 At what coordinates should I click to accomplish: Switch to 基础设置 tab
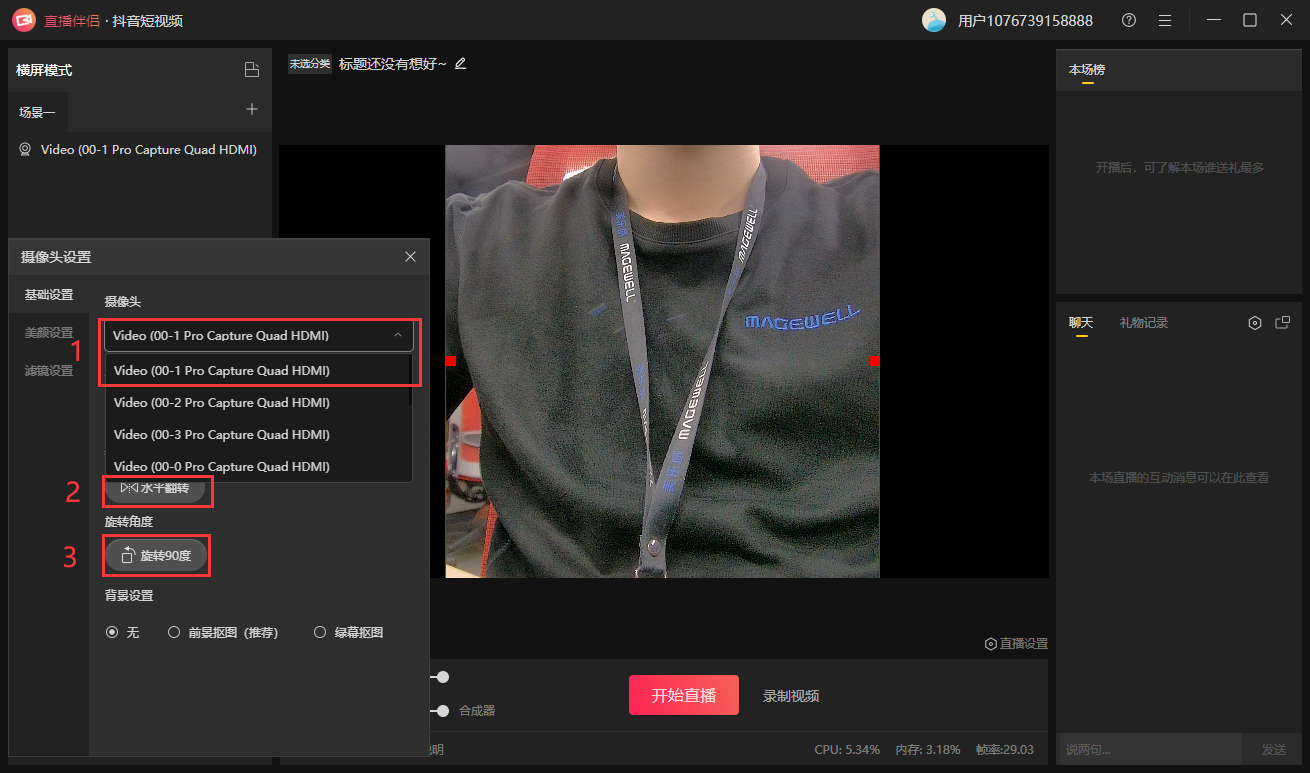click(x=49, y=295)
